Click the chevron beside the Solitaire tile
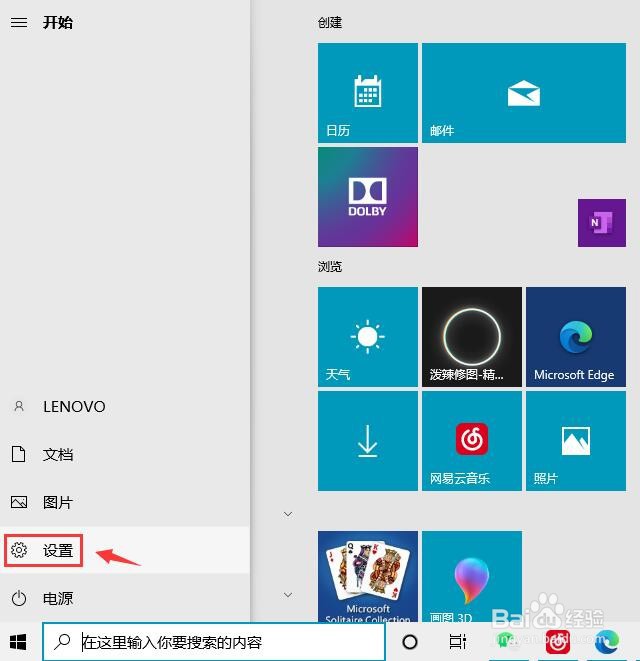Viewport: 640px width, 661px height. pos(288,595)
